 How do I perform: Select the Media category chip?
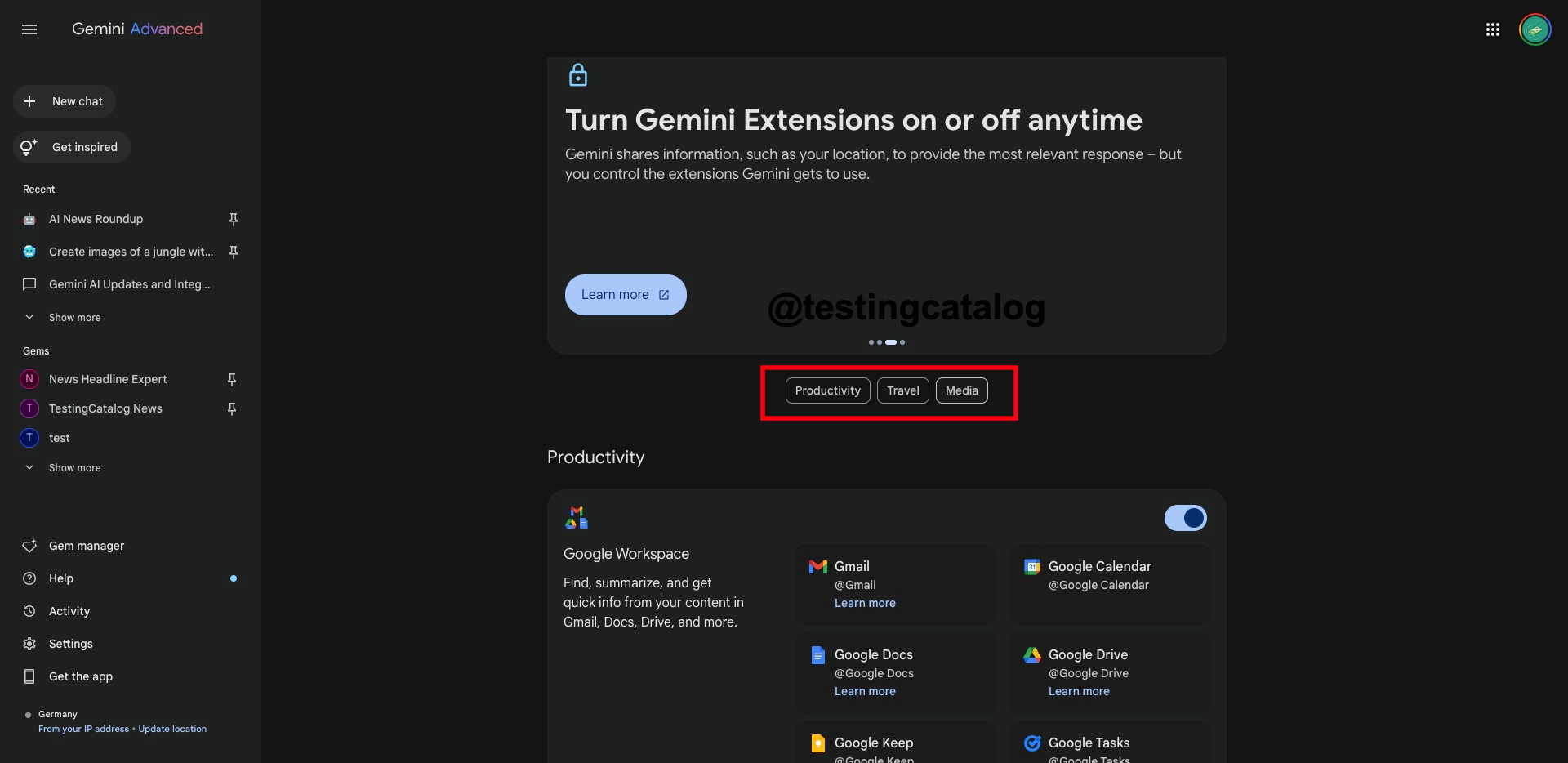click(962, 390)
